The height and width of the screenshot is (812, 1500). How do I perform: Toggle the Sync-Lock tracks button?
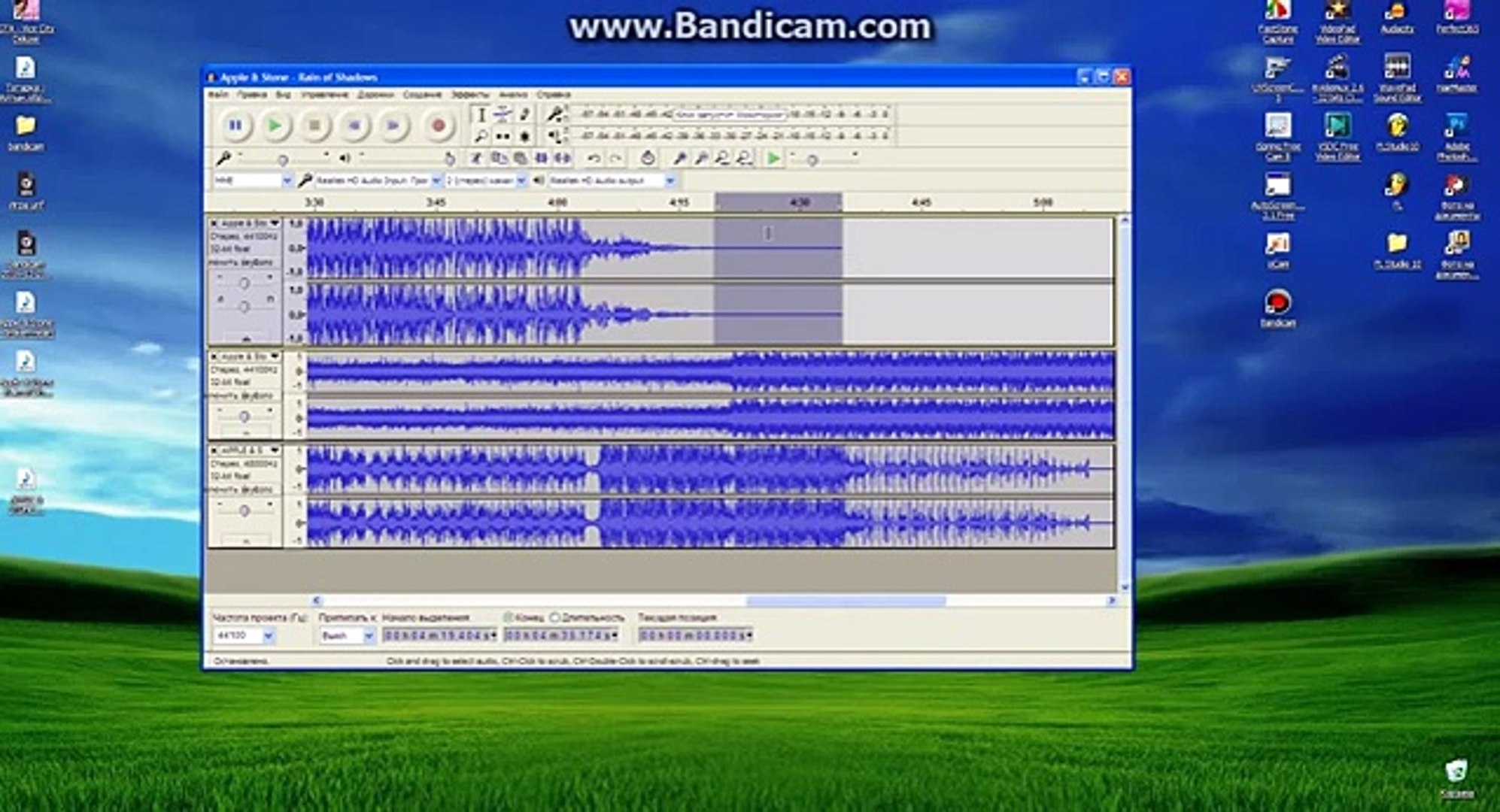647,159
